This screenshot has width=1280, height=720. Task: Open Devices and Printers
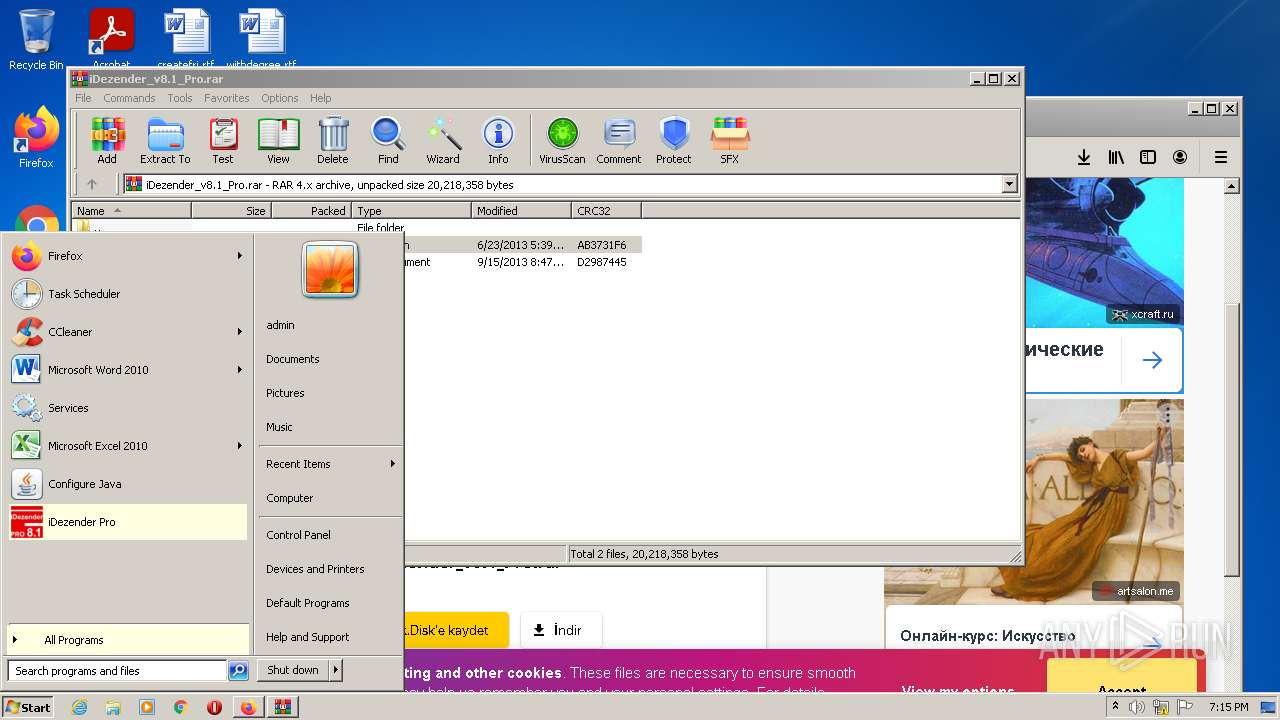[315, 569]
